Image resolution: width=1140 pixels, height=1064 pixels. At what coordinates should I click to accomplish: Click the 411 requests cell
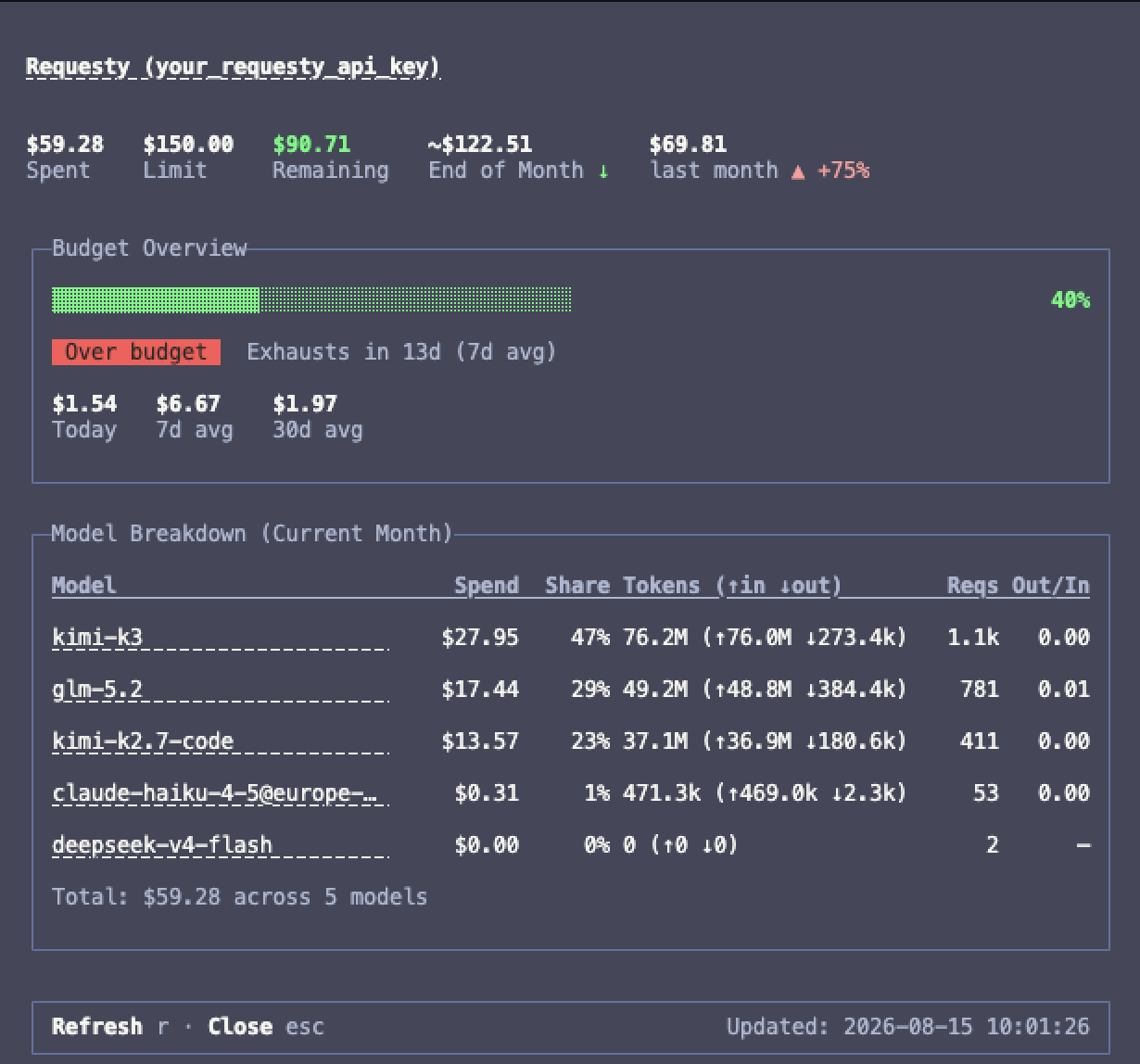(979, 741)
